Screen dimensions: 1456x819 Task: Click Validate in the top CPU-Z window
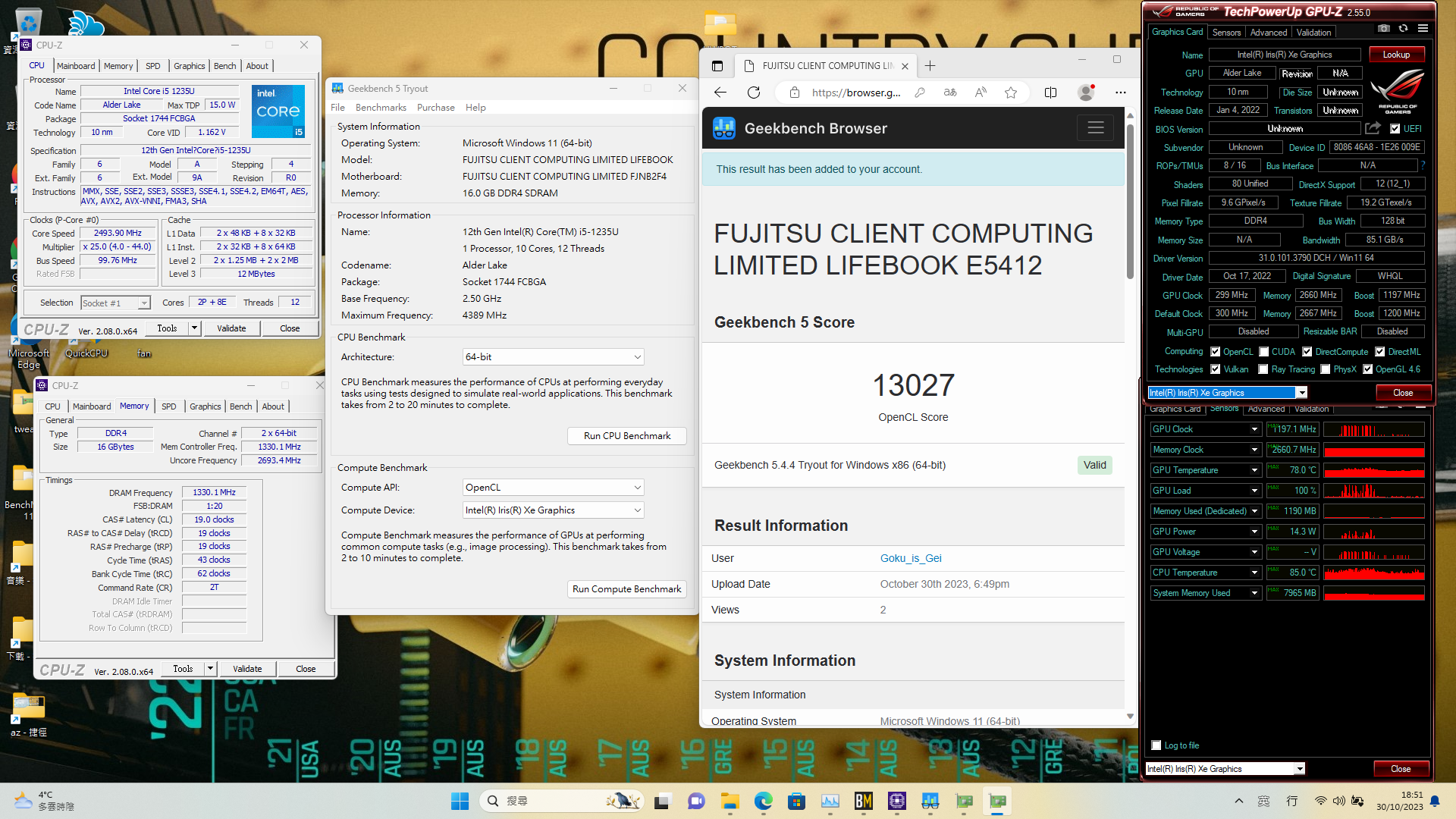tap(231, 328)
